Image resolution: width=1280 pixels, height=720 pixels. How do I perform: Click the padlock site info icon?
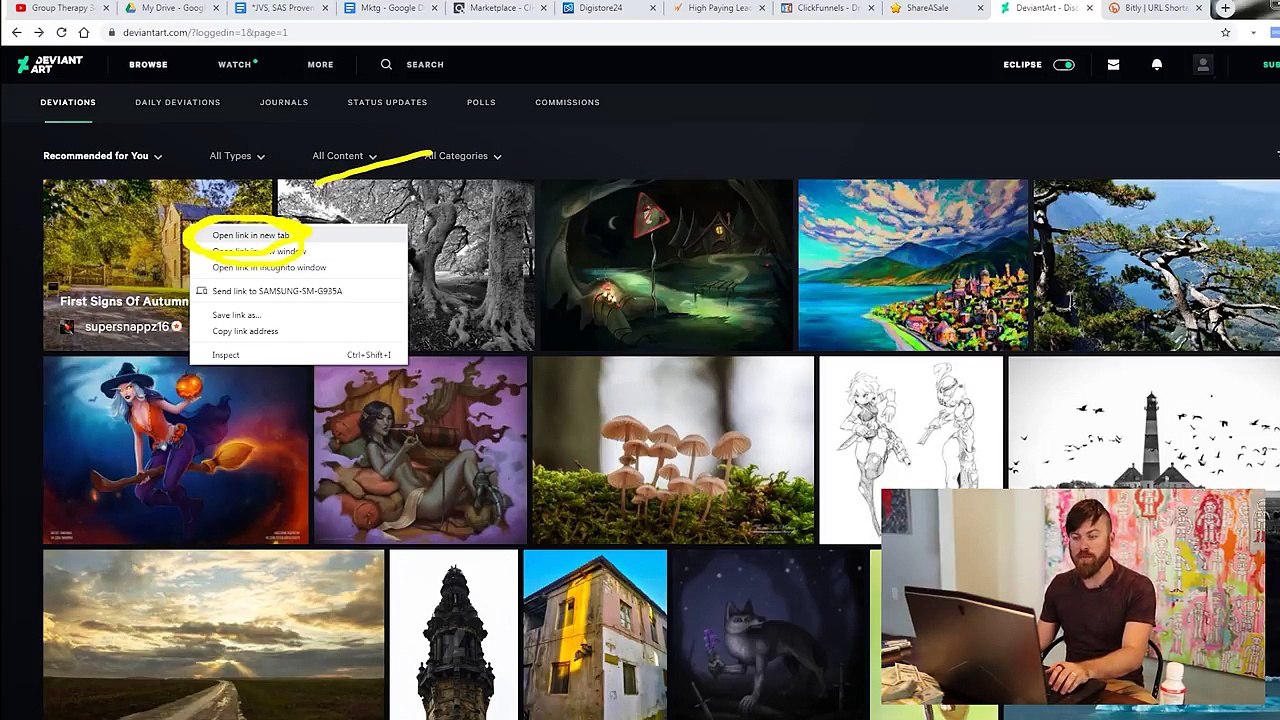112,32
